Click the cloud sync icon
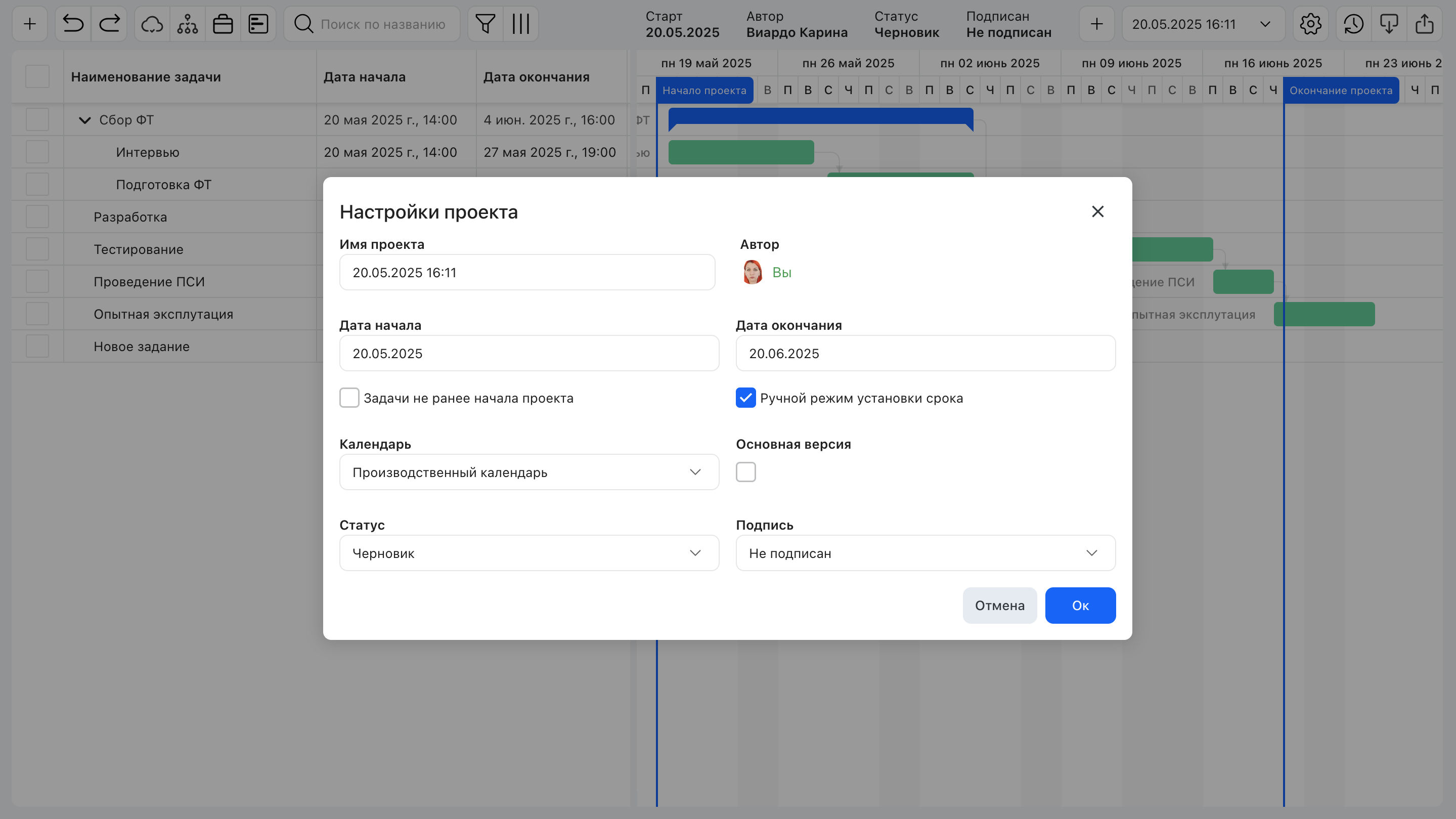 152,24
